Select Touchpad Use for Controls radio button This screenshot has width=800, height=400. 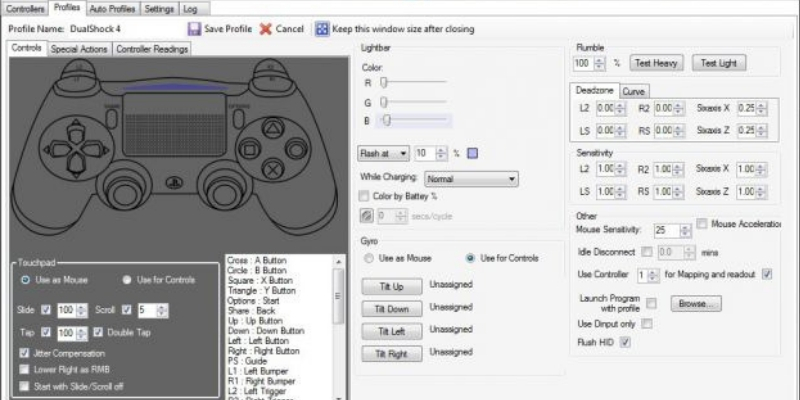(127, 280)
